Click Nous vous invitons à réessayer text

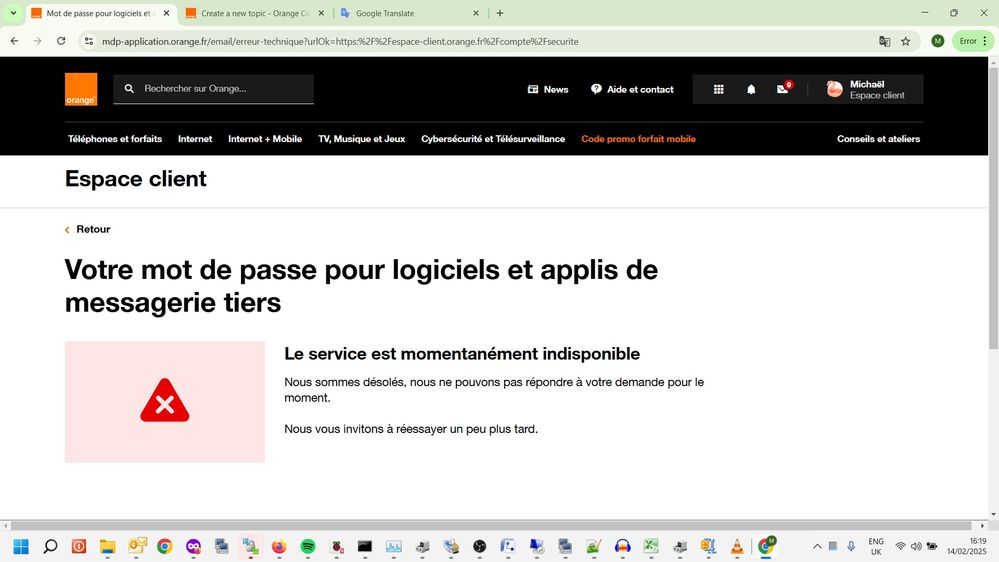coord(411,429)
